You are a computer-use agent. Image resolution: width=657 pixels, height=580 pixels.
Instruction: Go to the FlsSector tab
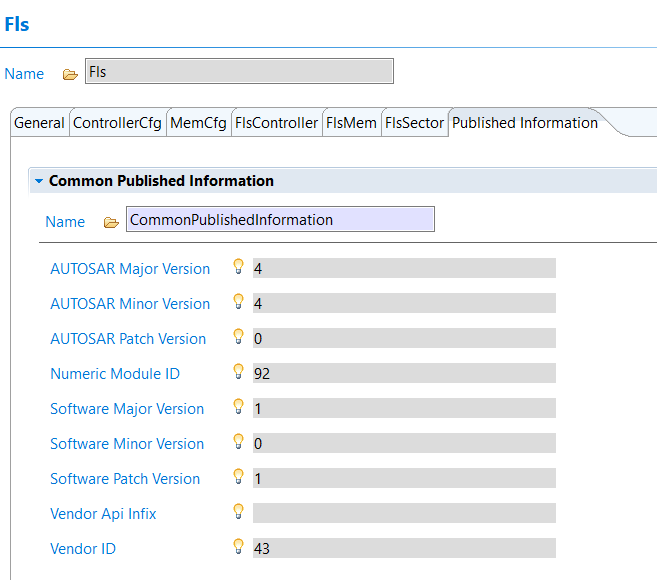(415, 123)
